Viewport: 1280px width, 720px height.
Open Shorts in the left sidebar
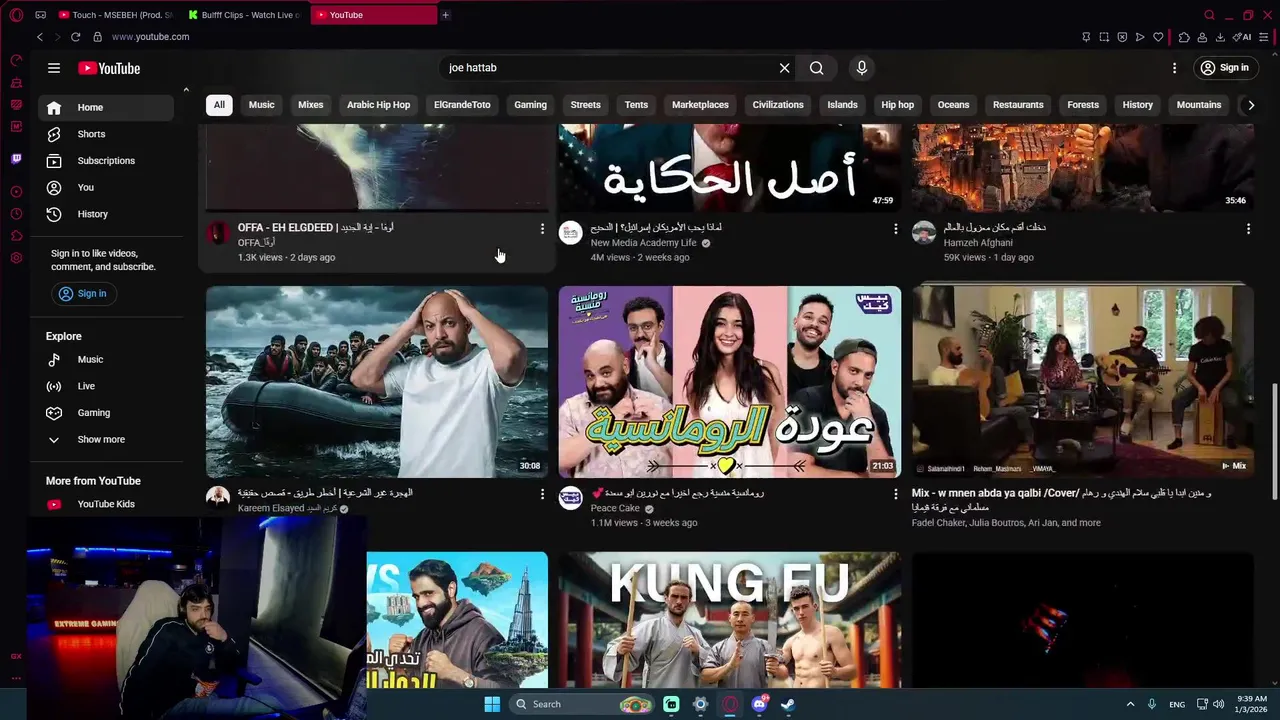click(x=106, y=134)
